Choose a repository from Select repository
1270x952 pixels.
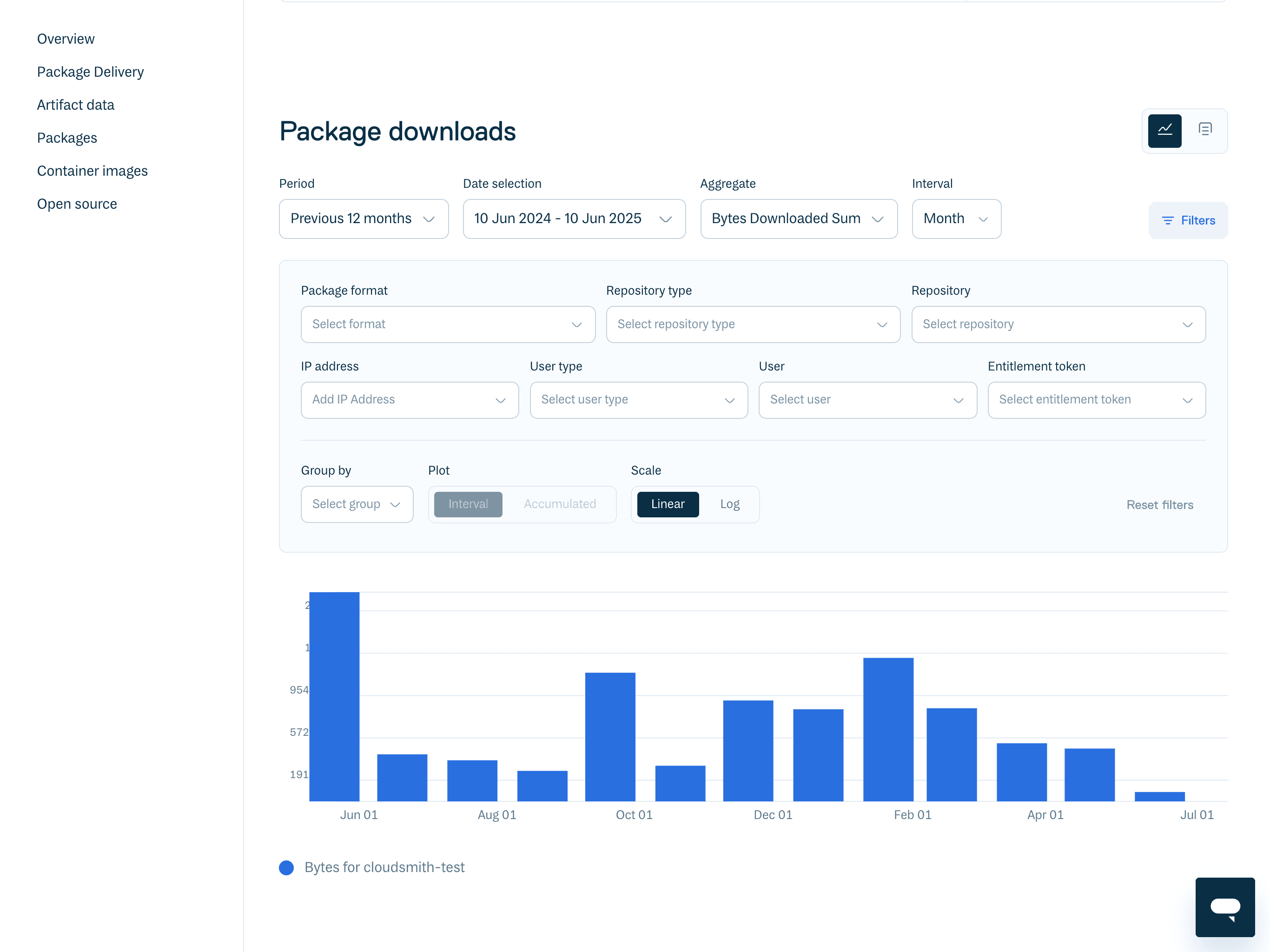(1058, 324)
